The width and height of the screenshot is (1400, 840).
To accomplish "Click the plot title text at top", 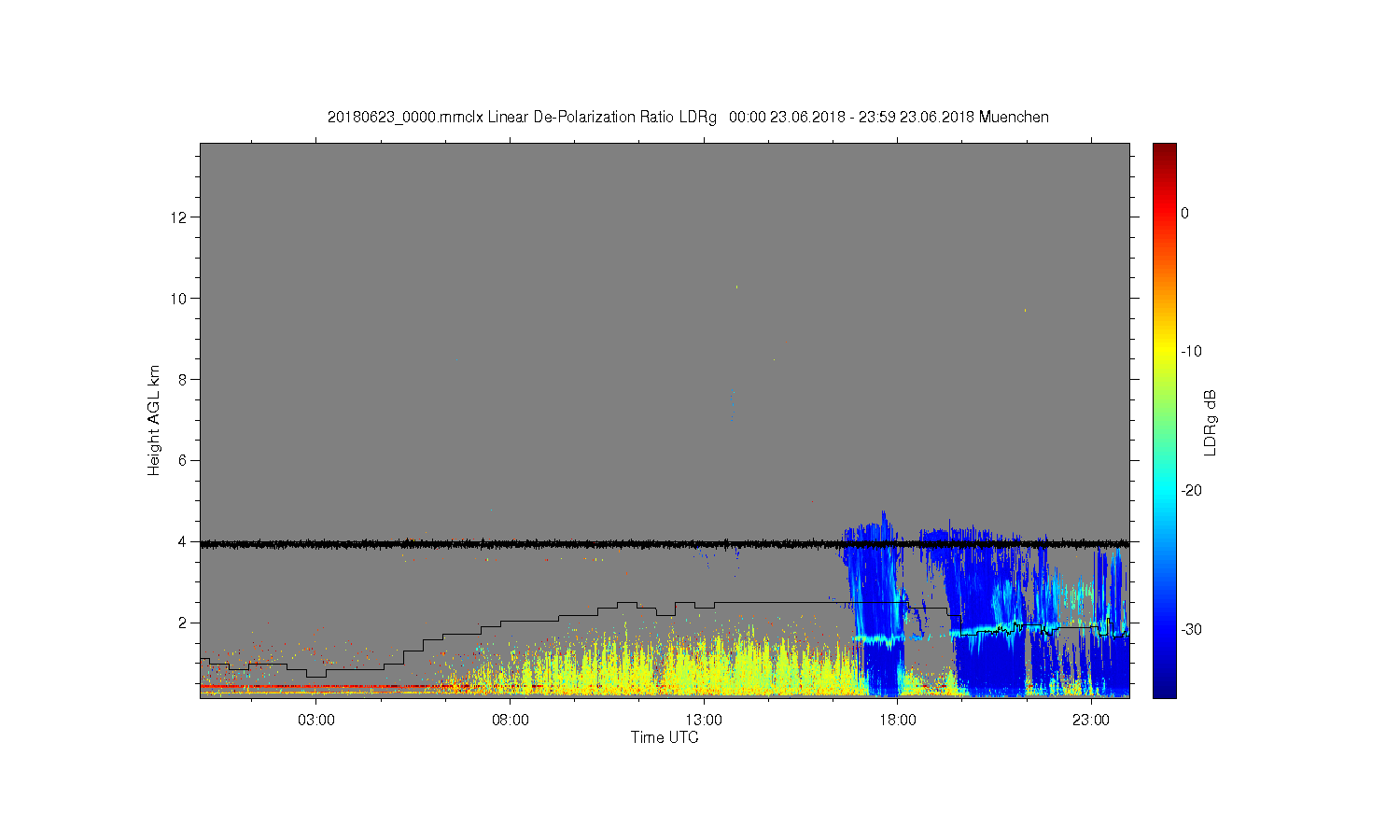I will click(x=688, y=118).
